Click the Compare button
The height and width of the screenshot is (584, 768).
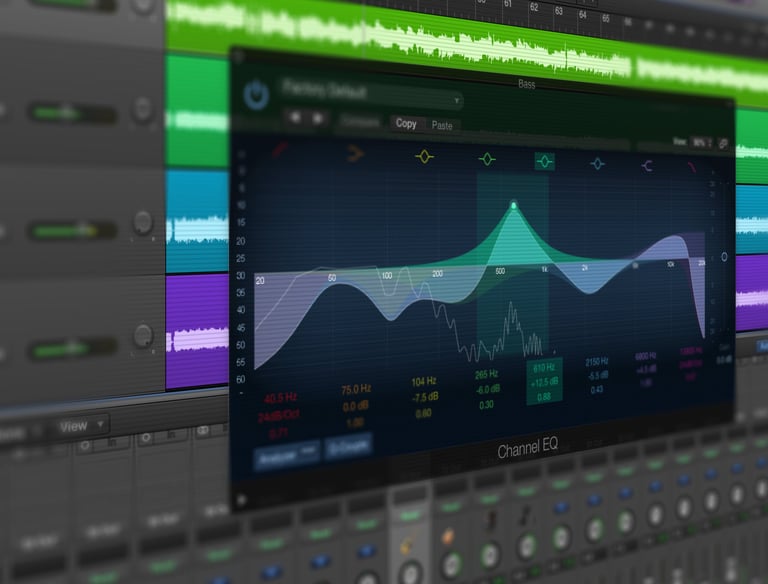point(360,122)
